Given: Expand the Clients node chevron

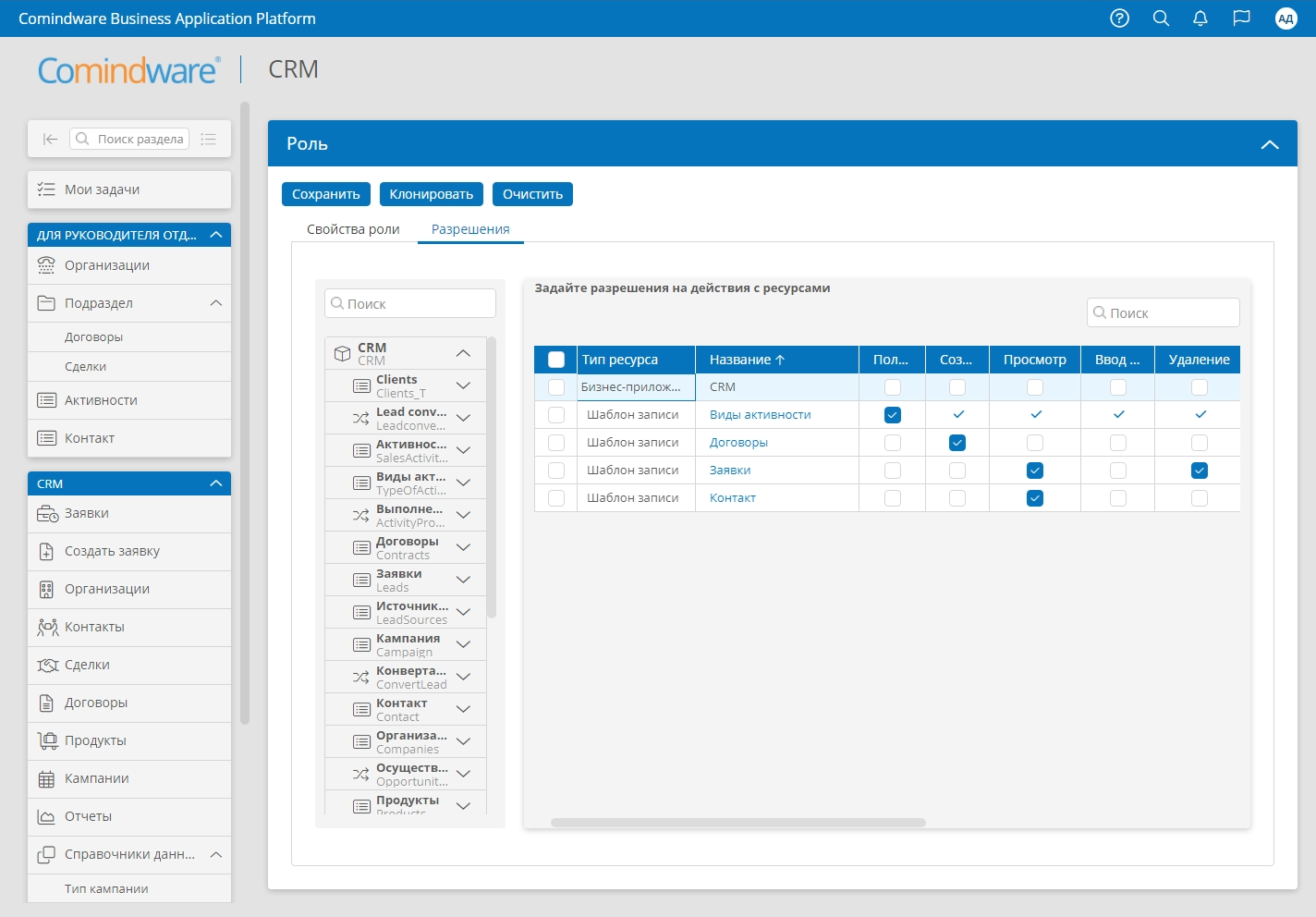Looking at the screenshot, I should point(464,385).
